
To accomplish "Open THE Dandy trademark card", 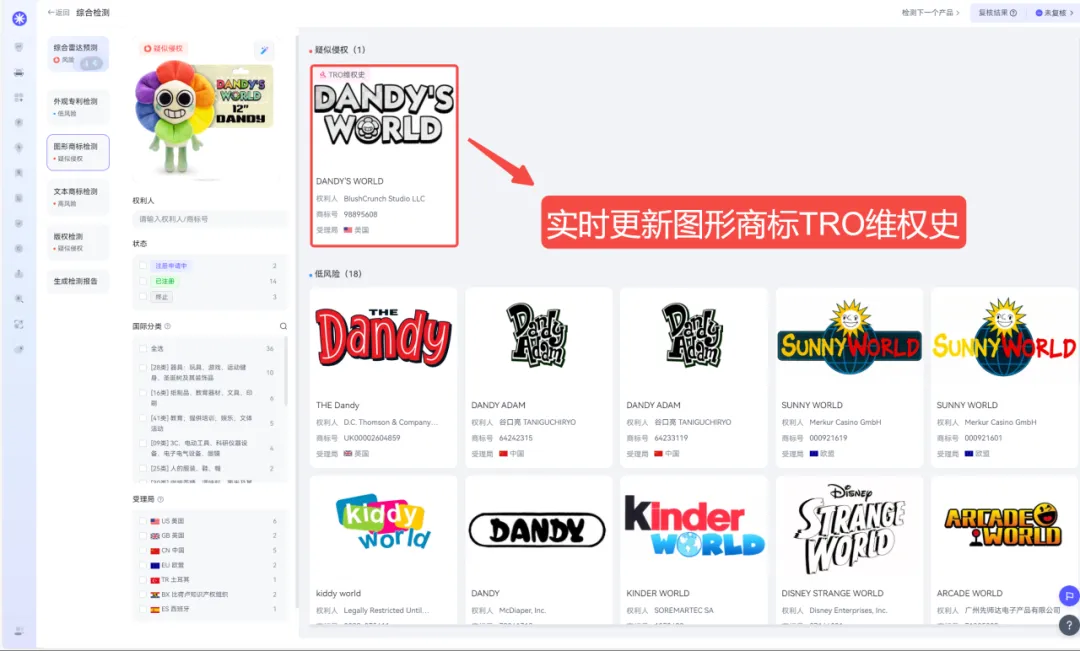I will (384, 378).
